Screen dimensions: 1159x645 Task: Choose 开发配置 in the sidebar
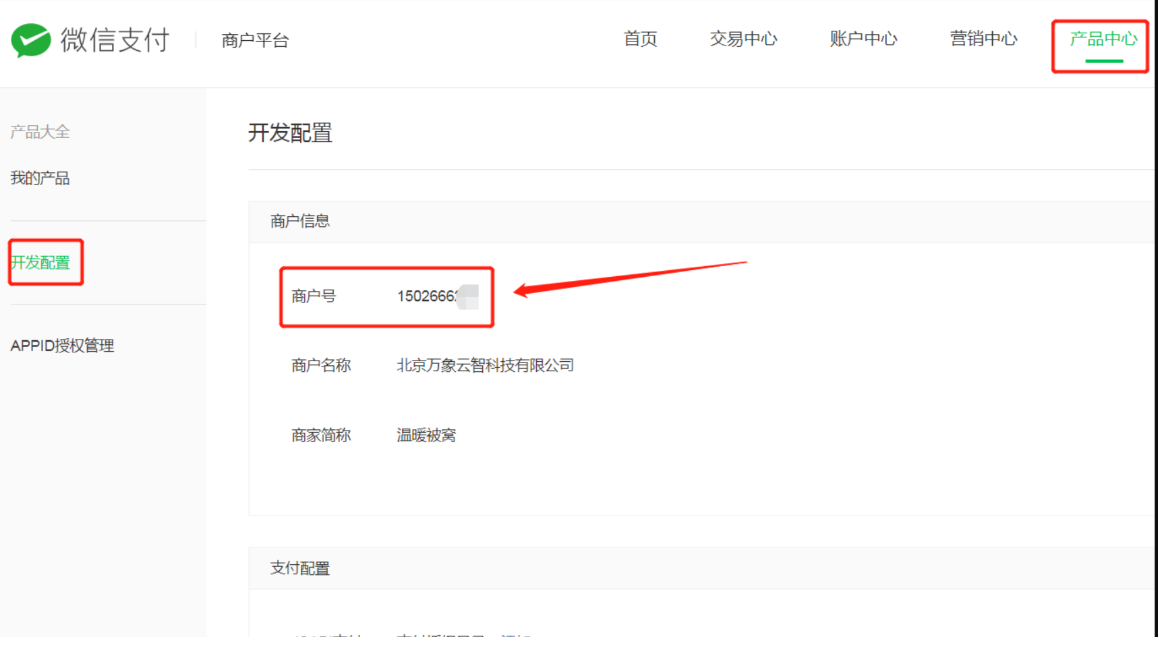[40, 262]
